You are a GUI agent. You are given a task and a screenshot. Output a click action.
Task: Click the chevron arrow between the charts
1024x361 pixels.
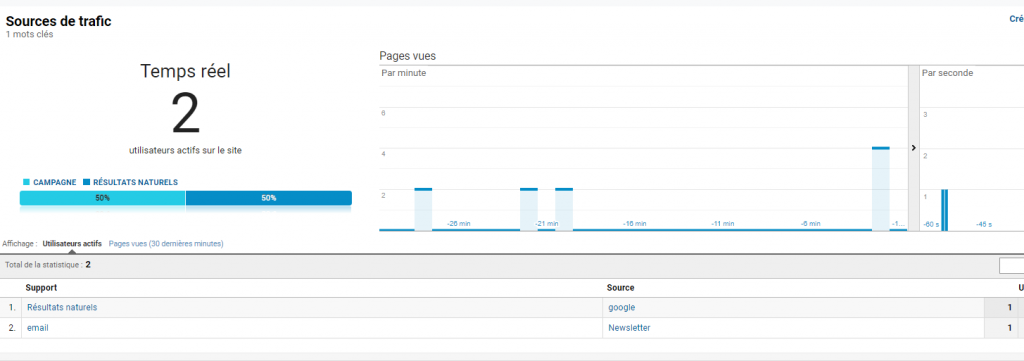pyautogui.click(x=914, y=148)
